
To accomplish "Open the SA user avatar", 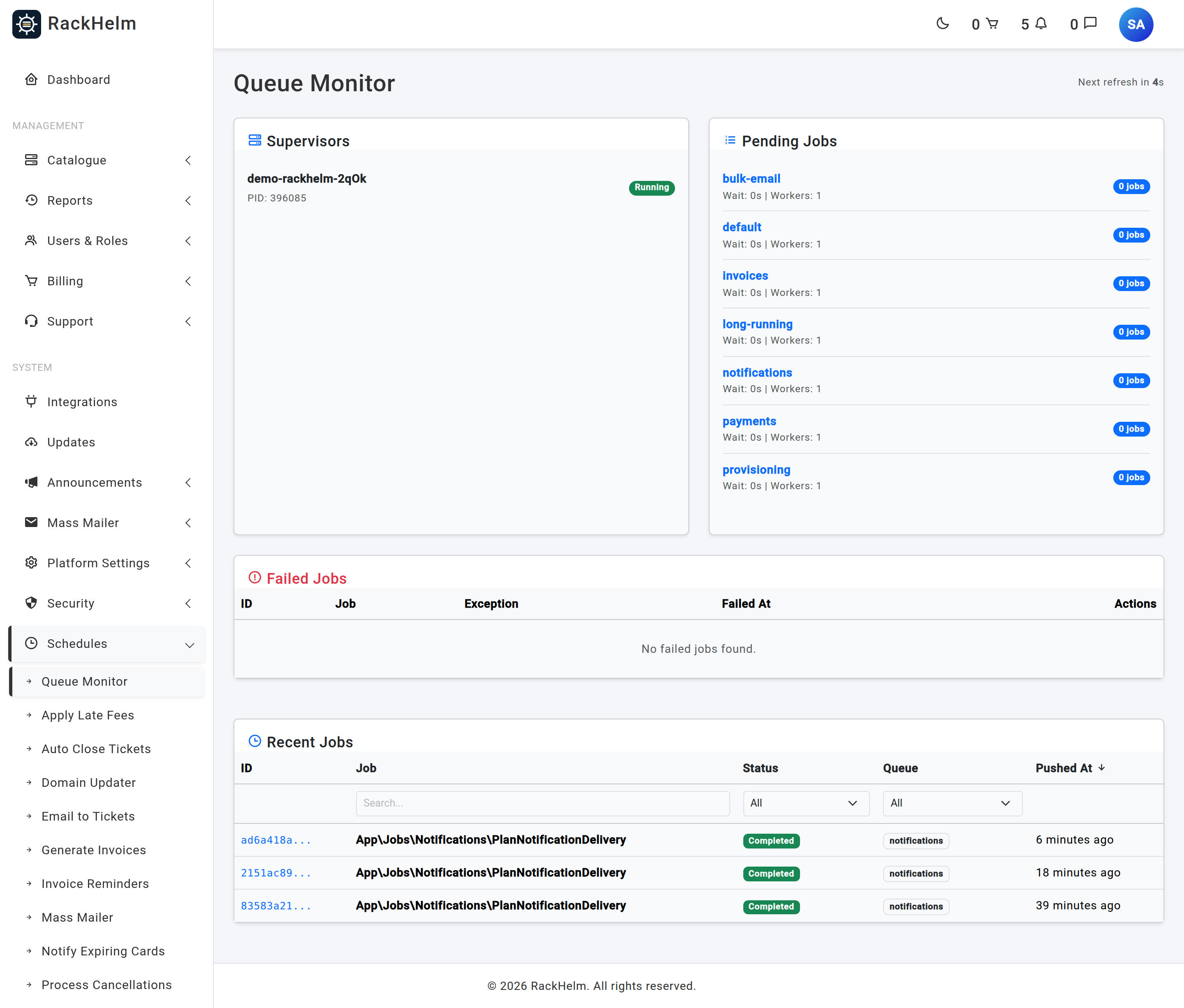I will (x=1135, y=25).
